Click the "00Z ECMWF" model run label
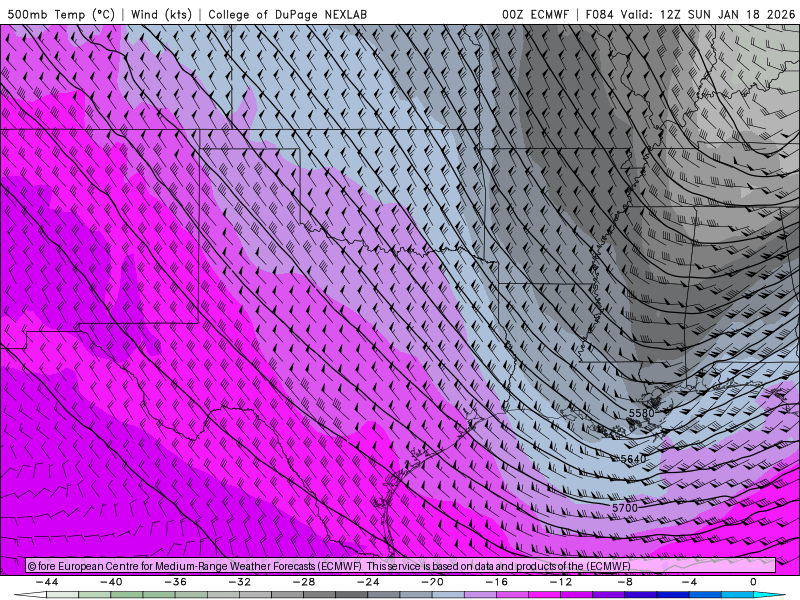Viewport: 800px width, 600px height. click(x=535, y=14)
